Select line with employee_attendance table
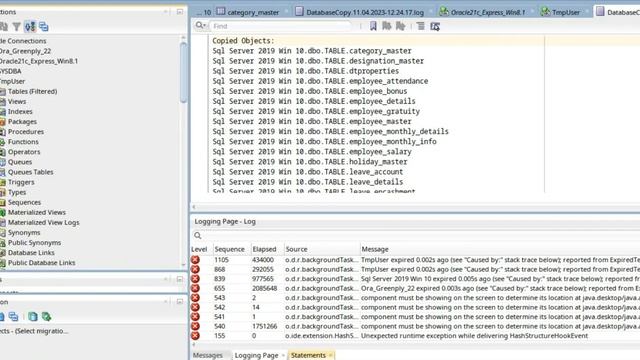The image size is (640, 360). pyautogui.click(x=320, y=81)
